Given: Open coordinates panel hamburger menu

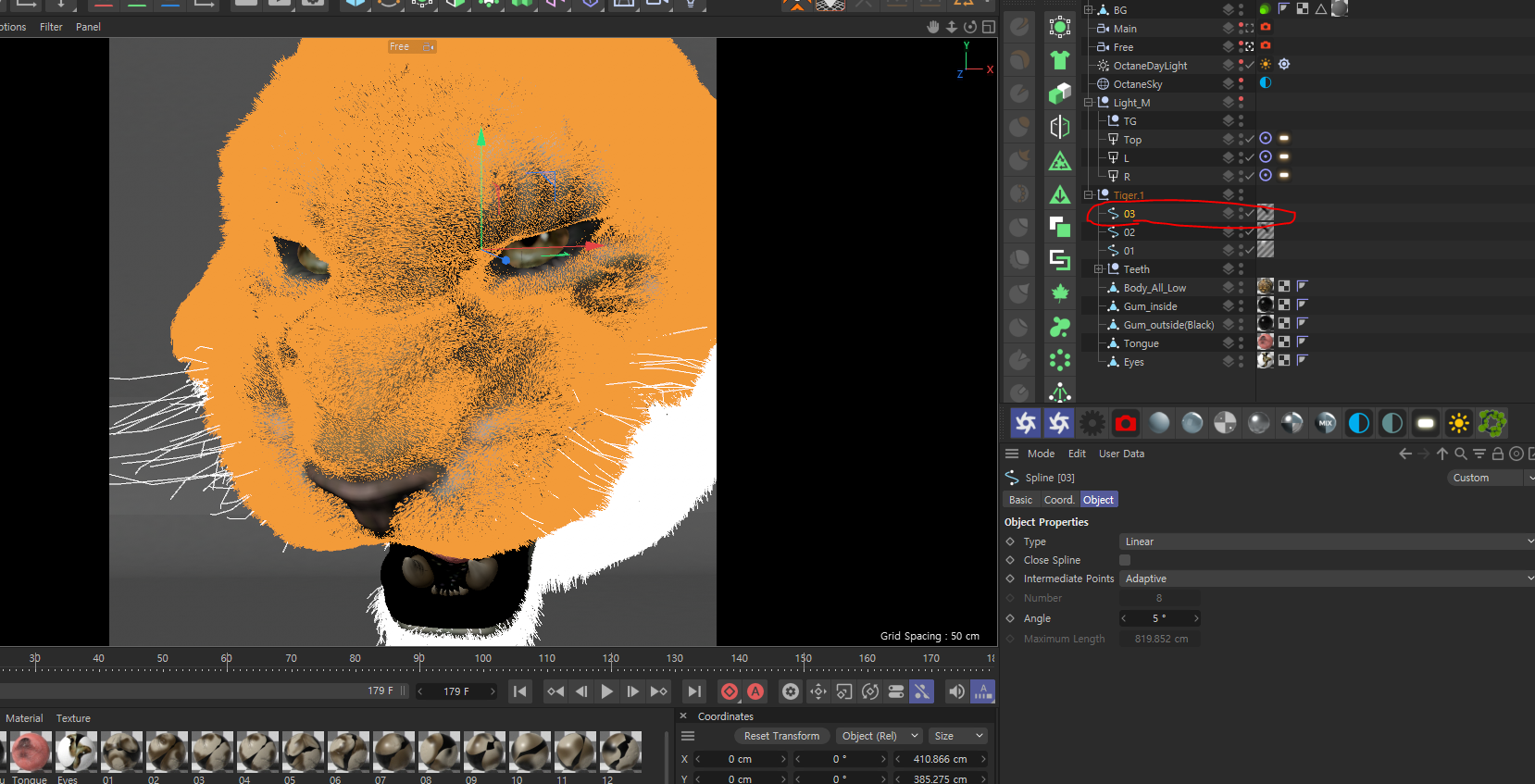Looking at the screenshot, I should point(688,736).
